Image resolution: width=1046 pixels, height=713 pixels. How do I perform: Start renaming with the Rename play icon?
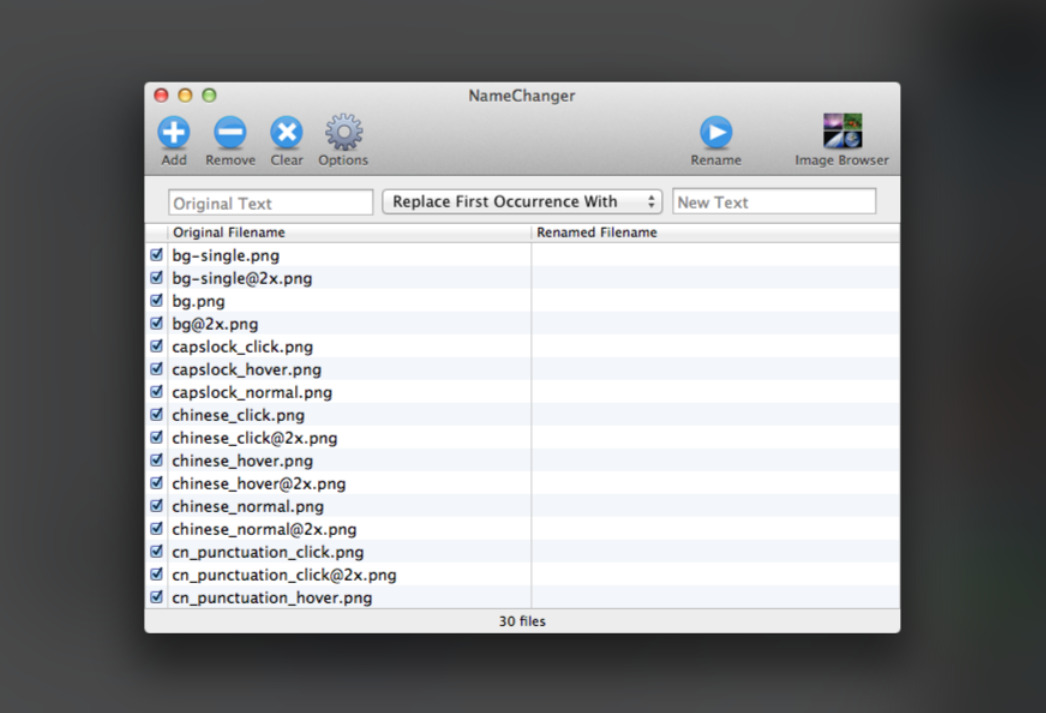click(x=716, y=132)
